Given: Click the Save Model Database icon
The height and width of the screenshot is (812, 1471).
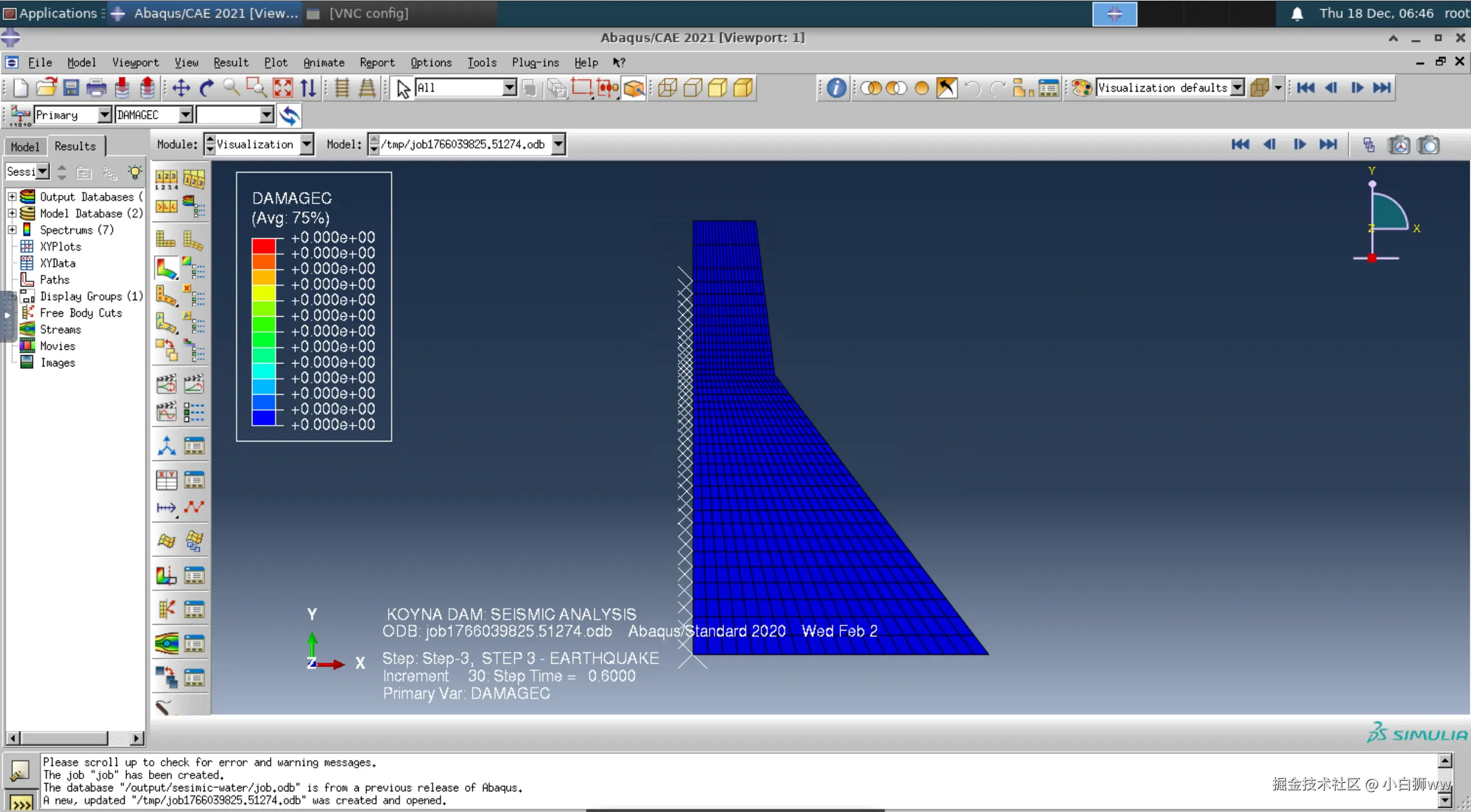Looking at the screenshot, I should (x=71, y=88).
